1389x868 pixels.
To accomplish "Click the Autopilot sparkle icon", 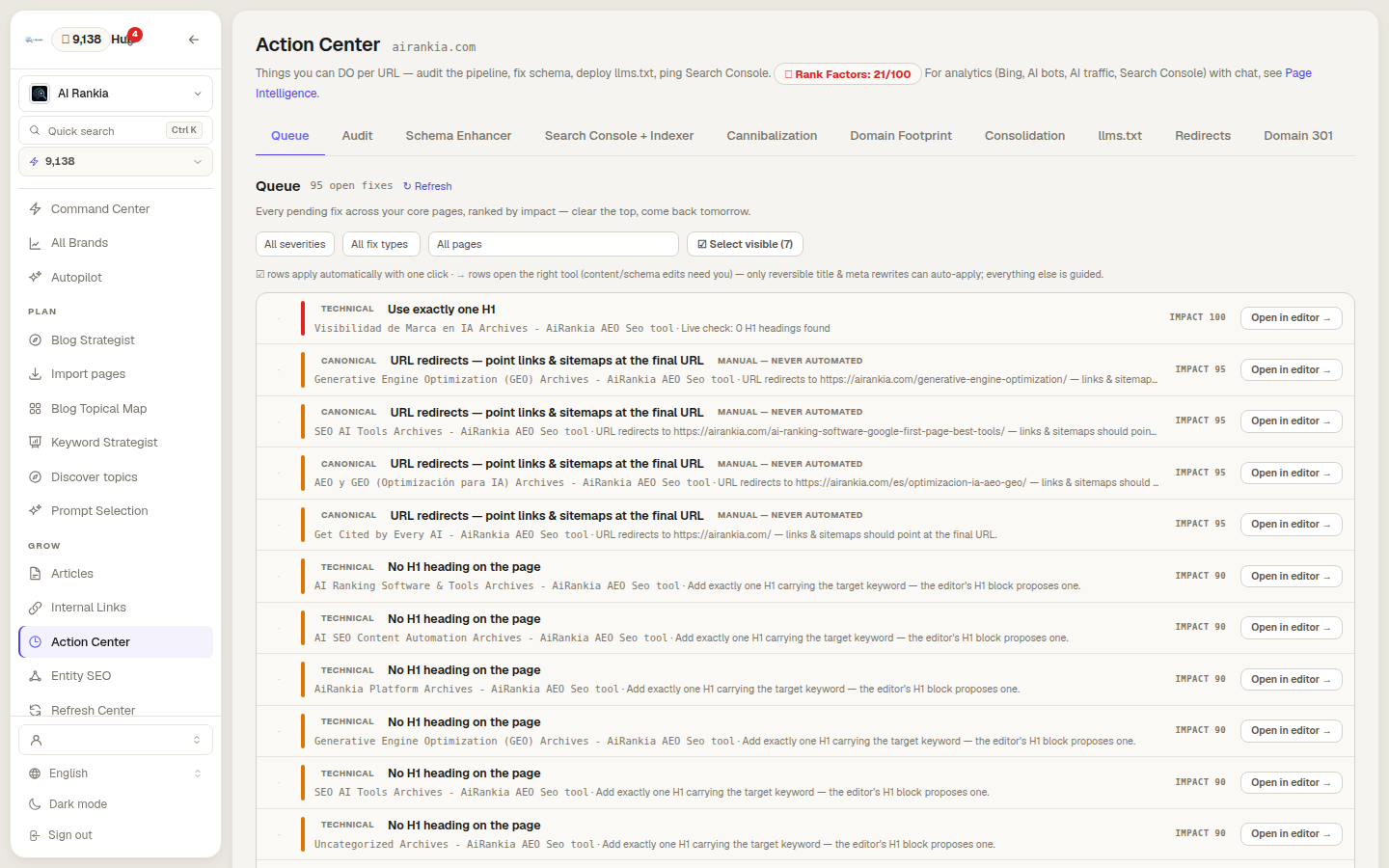I will [35, 278].
